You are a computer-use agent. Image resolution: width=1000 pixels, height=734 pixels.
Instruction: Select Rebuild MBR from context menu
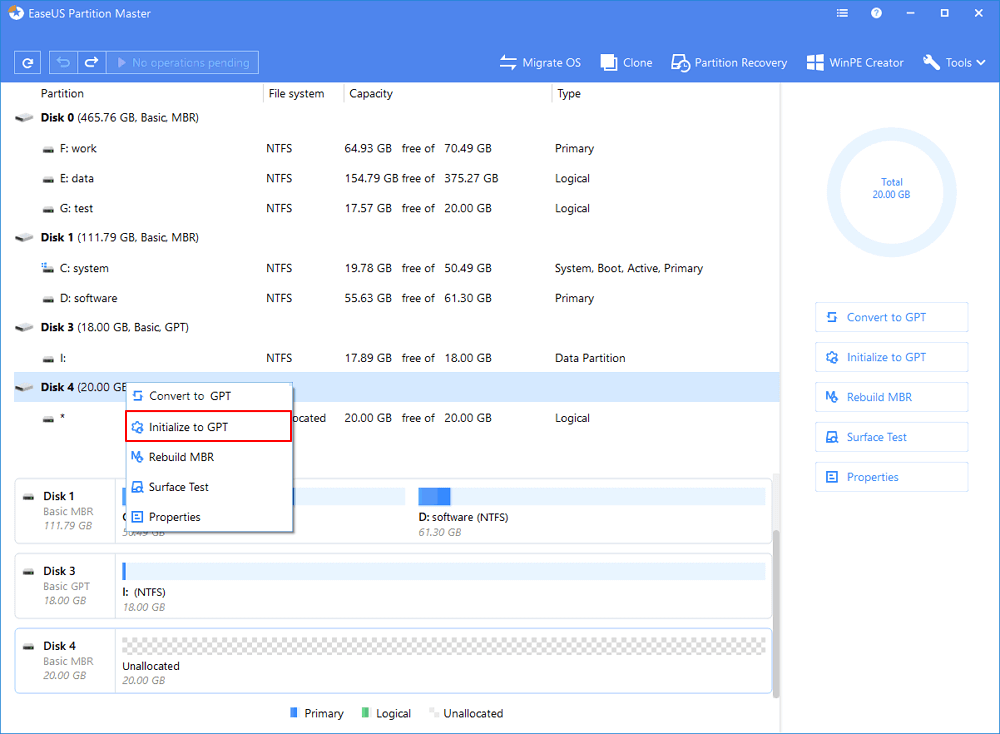coord(181,457)
